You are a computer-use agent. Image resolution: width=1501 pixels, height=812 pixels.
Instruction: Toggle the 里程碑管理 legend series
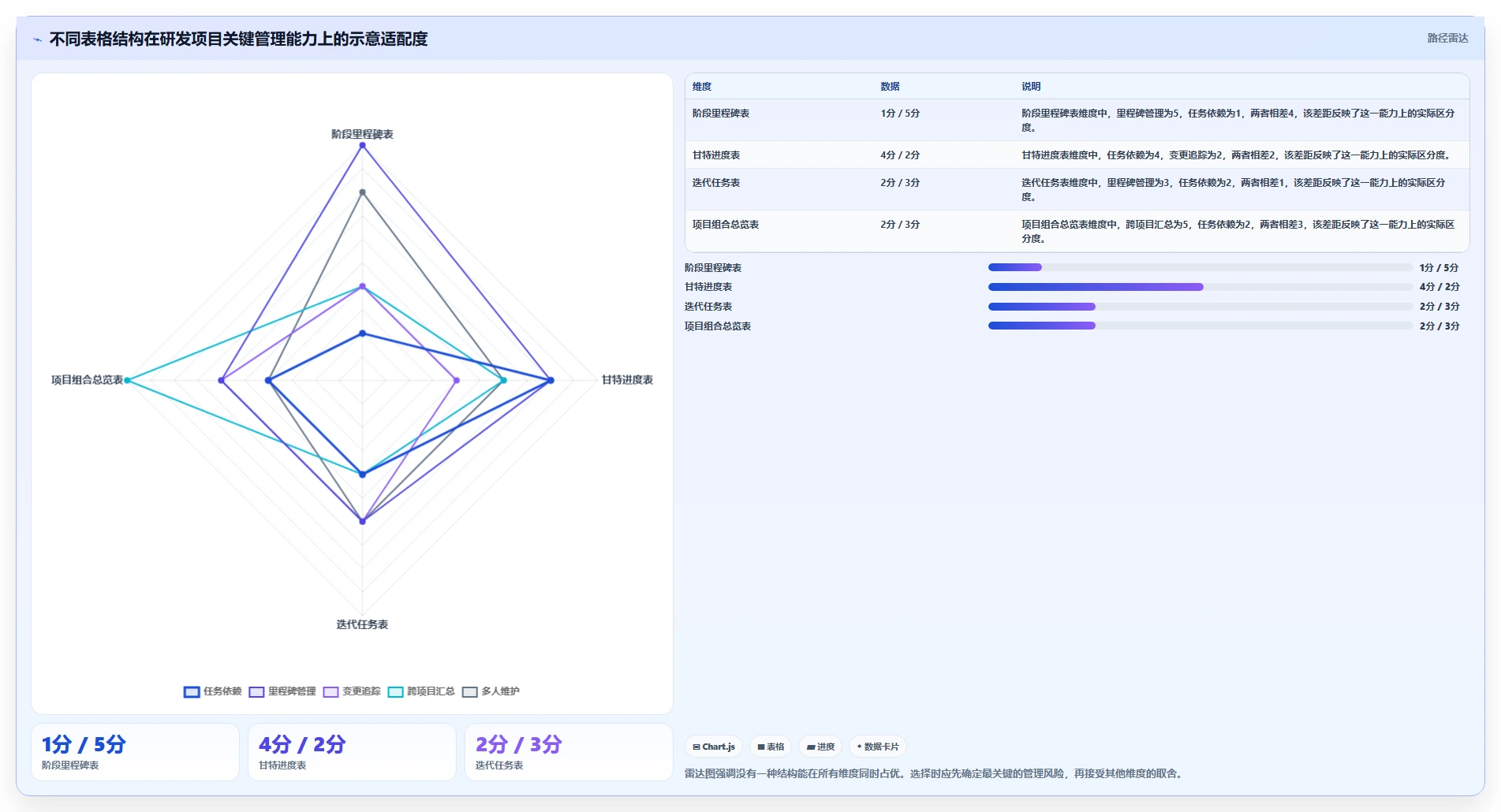click(282, 691)
